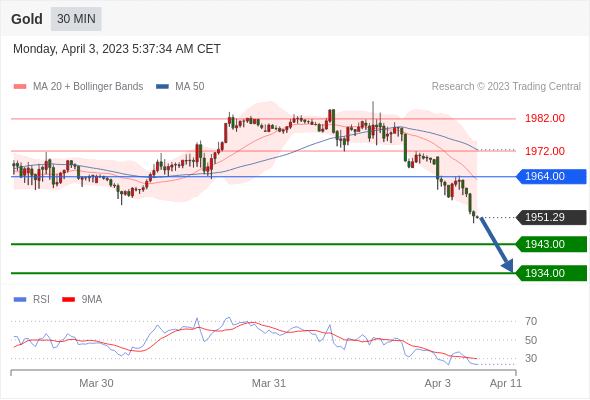This screenshot has width=590, height=400.
Task: Click the 1972.00 resistance level label
Action: (x=545, y=151)
